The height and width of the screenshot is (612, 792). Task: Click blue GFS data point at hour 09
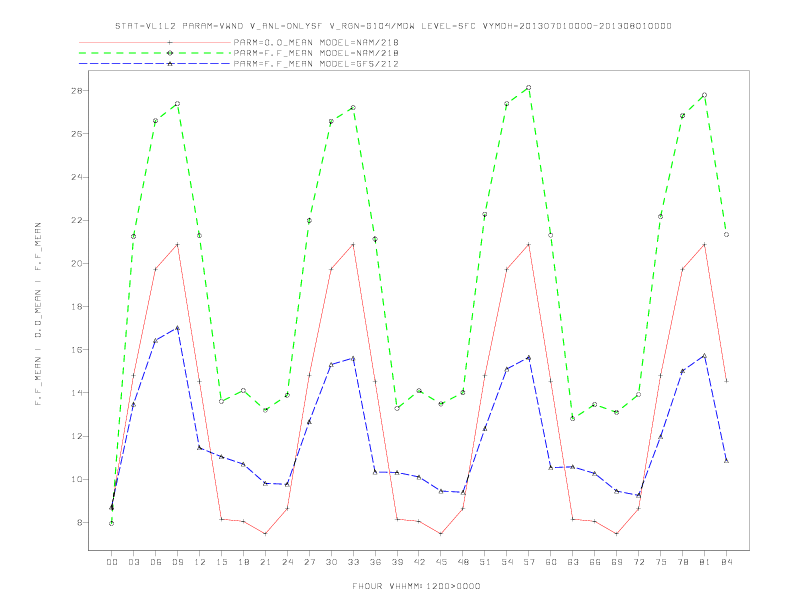(177, 328)
